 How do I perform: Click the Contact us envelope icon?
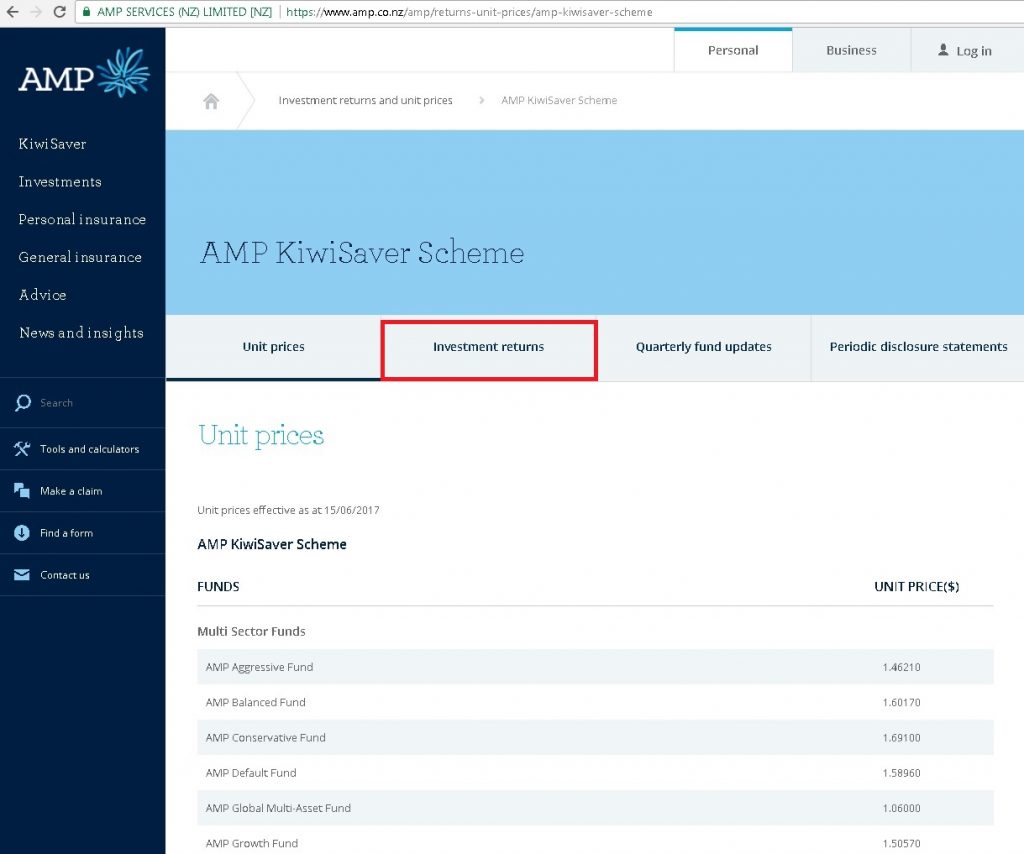(22, 575)
